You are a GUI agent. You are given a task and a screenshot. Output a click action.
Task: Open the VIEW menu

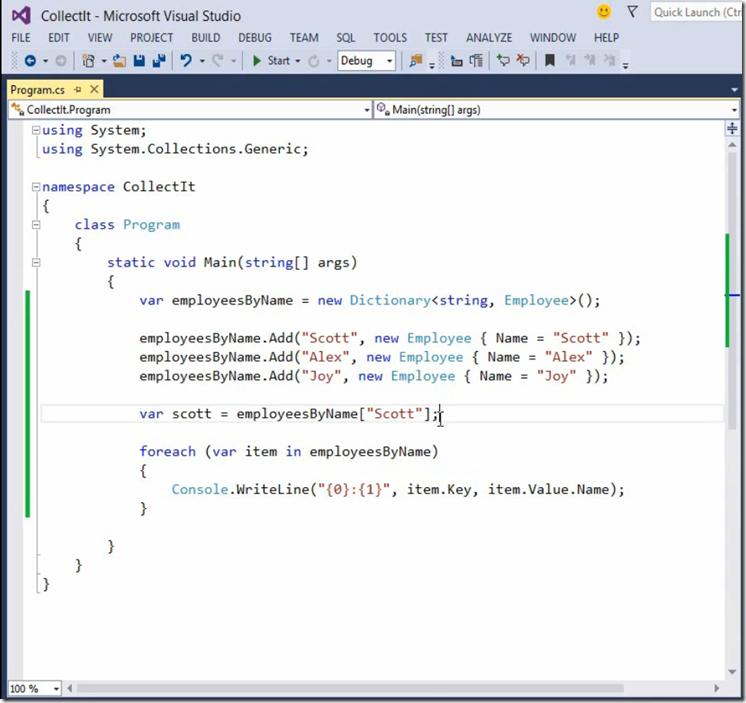[x=100, y=38]
